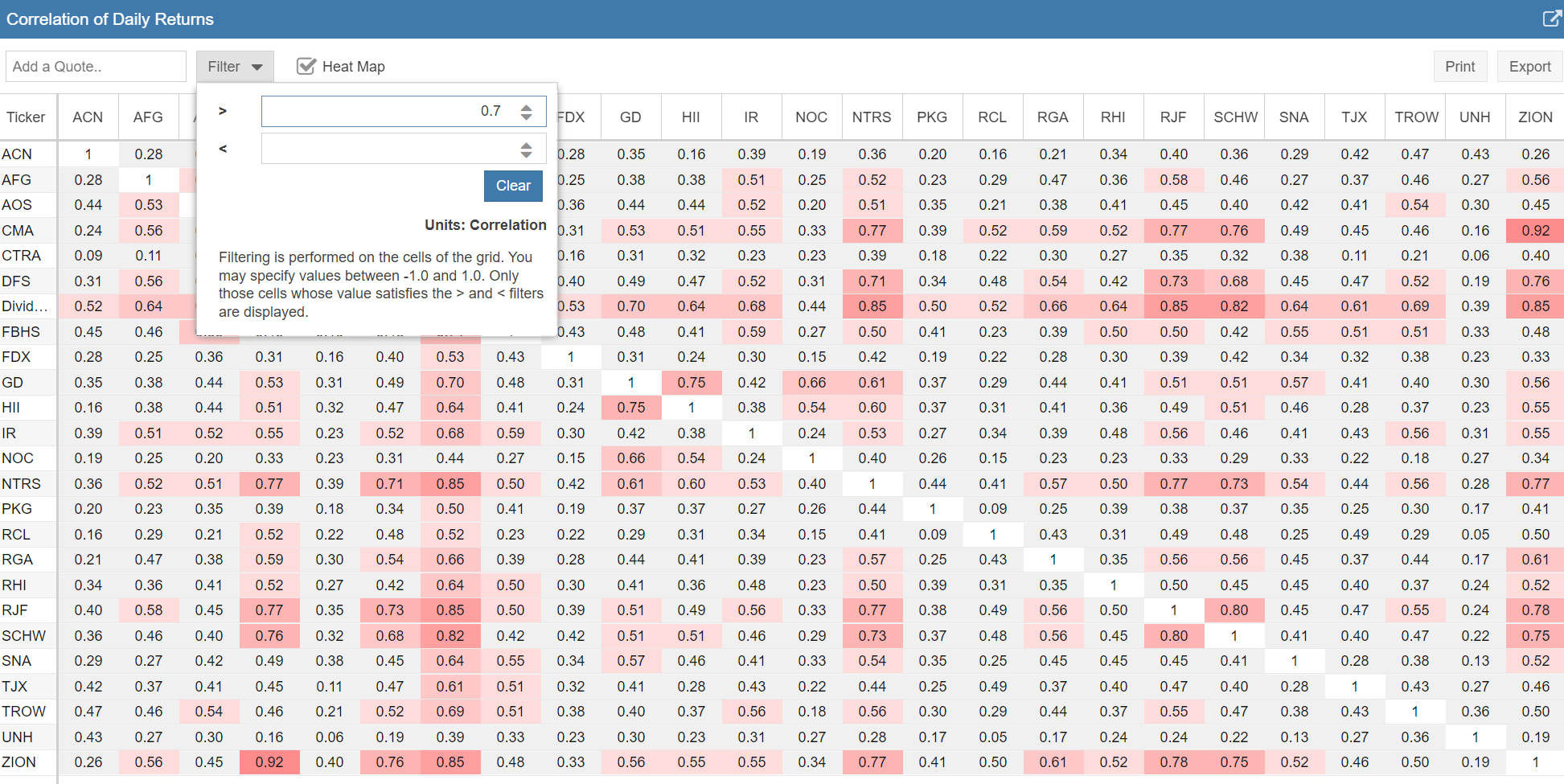Click the CMA row label

pos(18,231)
